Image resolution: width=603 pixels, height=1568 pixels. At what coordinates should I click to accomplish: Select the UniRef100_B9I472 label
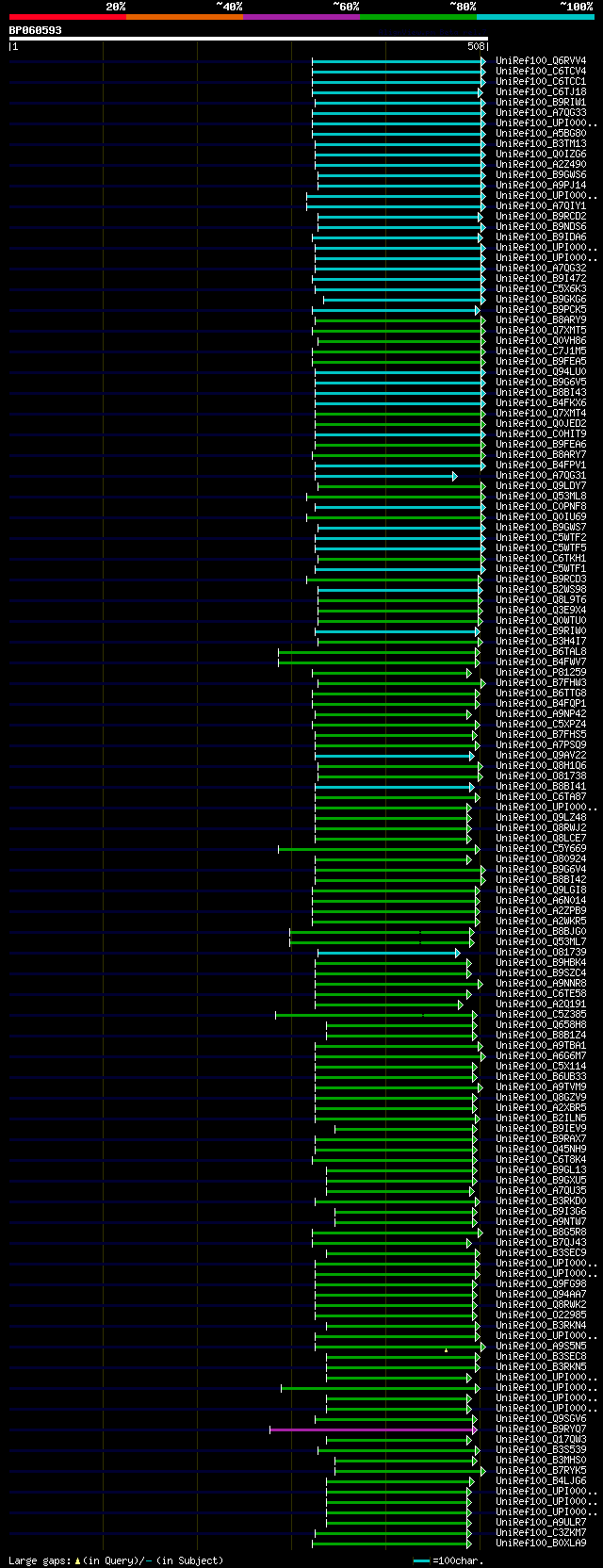tap(541, 279)
